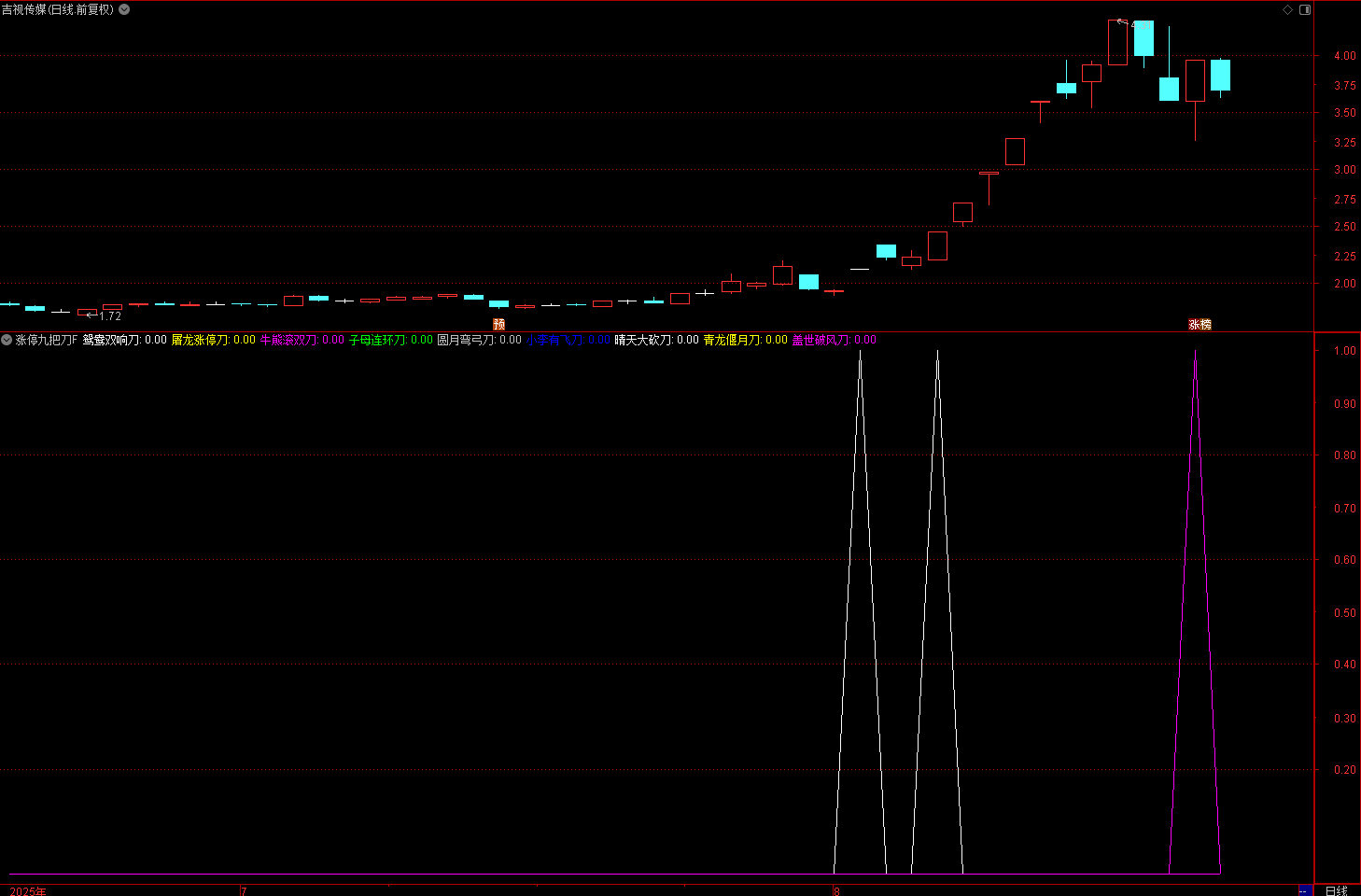Toggle the side panel icon at top-right
This screenshot has width=1361, height=896.
[1305, 9]
